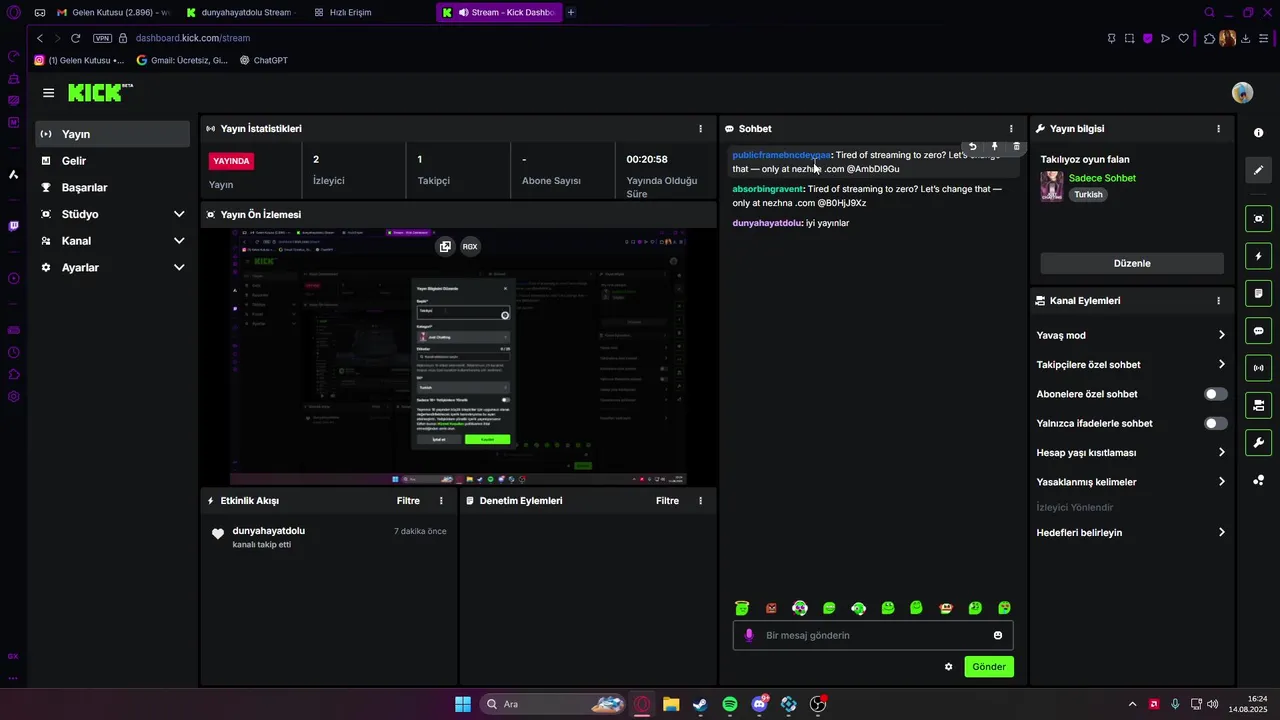Open Filtre dropdown in Etkinlik Akışı

point(408,501)
